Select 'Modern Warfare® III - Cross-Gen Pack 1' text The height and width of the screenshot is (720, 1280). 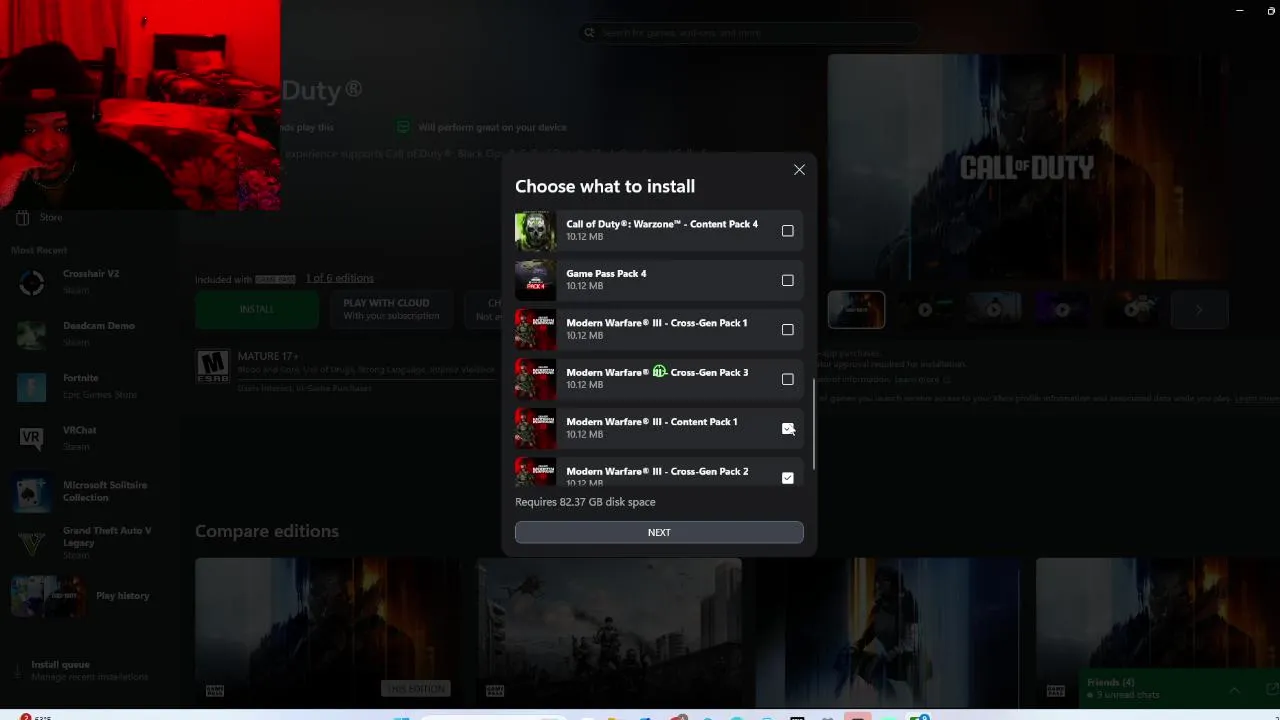657,323
